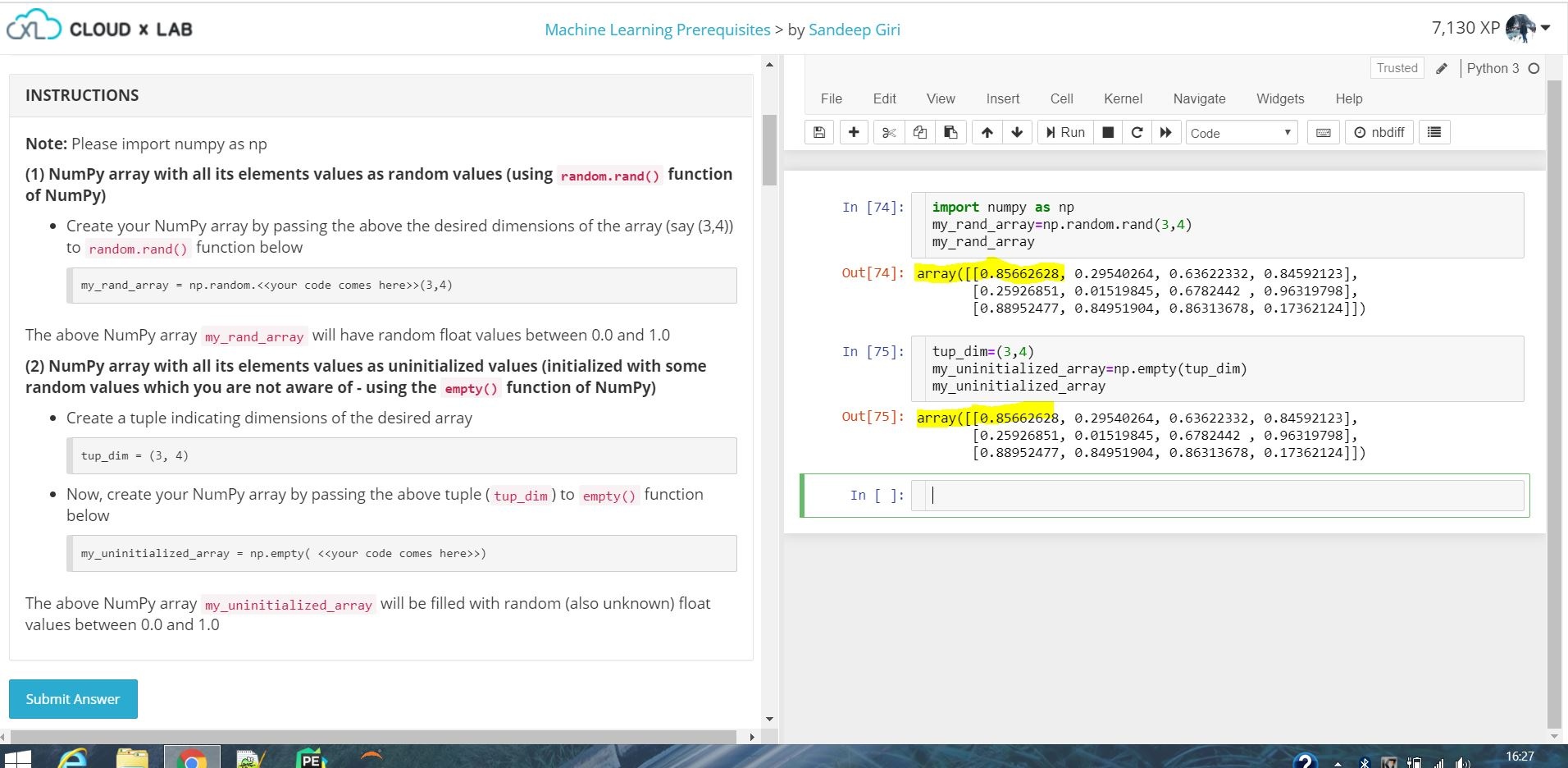The width and height of the screenshot is (1568, 768).
Task: Open the Kernel menu
Action: [1122, 98]
